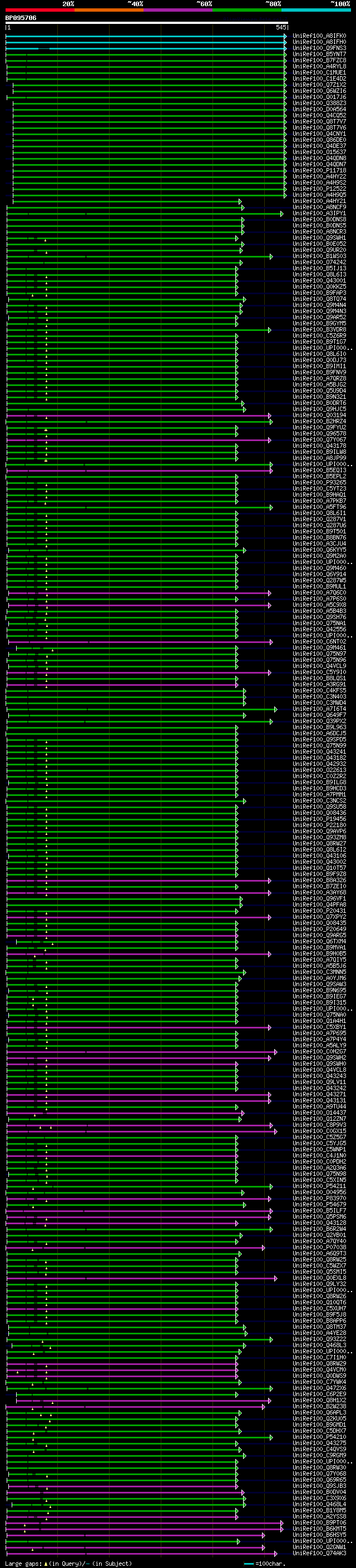This screenshot has height=1568, width=356.
Task: Click the green ~80% identity legend segment
Action: pos(247,10)
